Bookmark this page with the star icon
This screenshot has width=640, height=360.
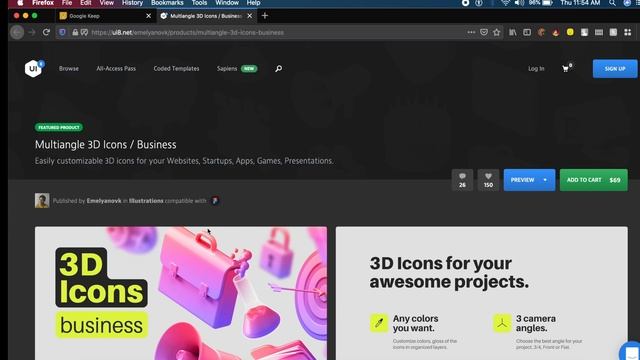point(496,32)
